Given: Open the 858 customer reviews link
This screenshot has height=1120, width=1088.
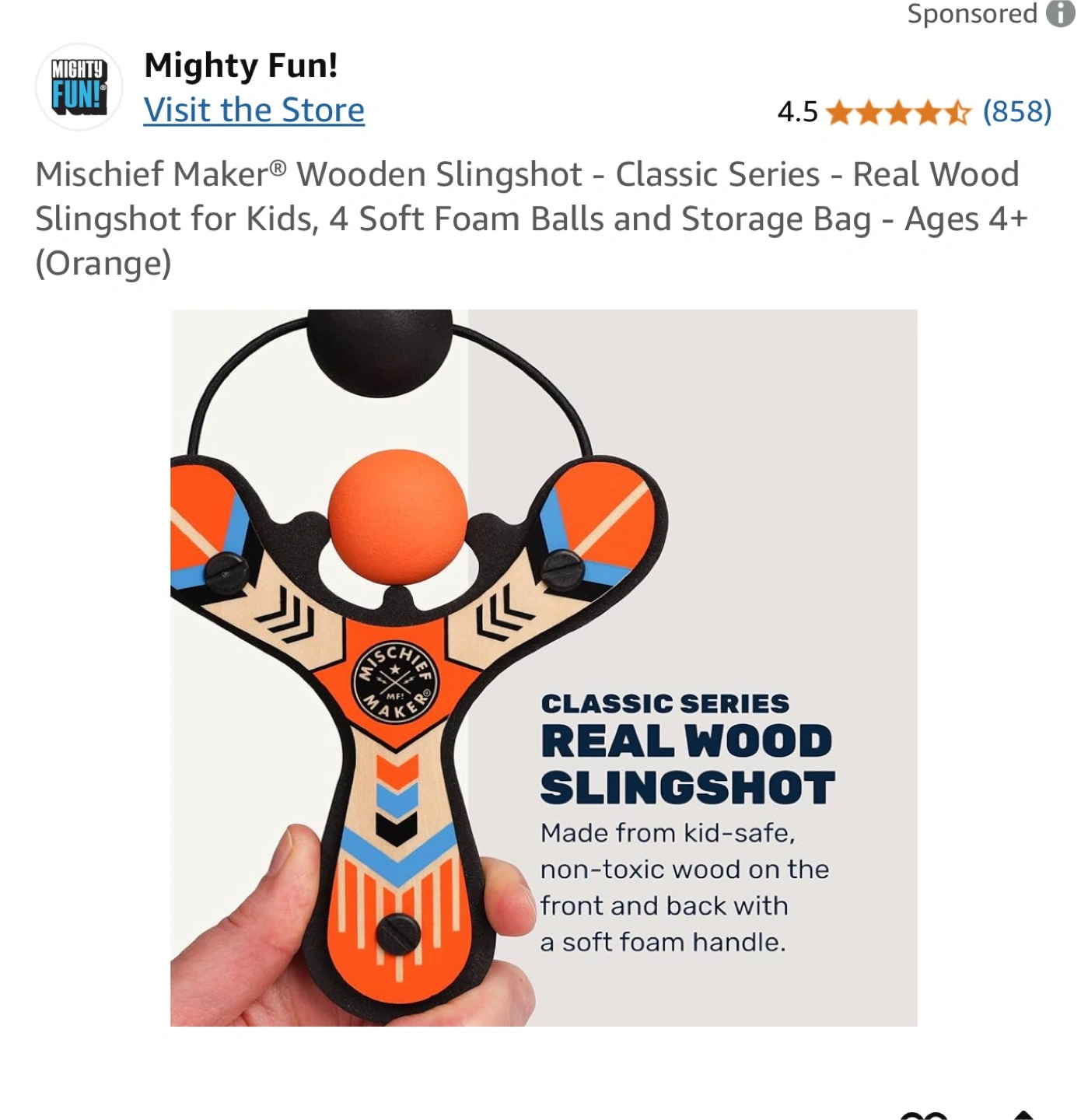Looking at the screenshot, I should [x=1017, y=112].
